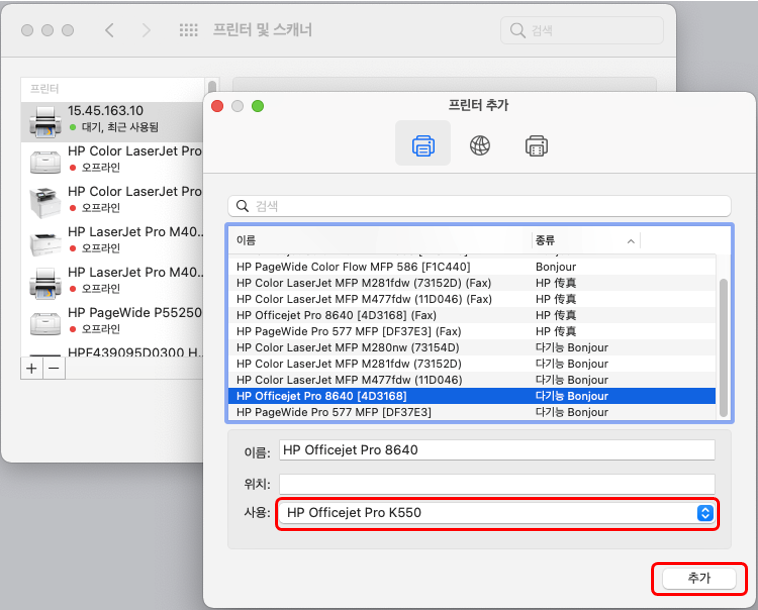Click the 추가 button
The height and width of the screenshot is (610, 758).
699,578
